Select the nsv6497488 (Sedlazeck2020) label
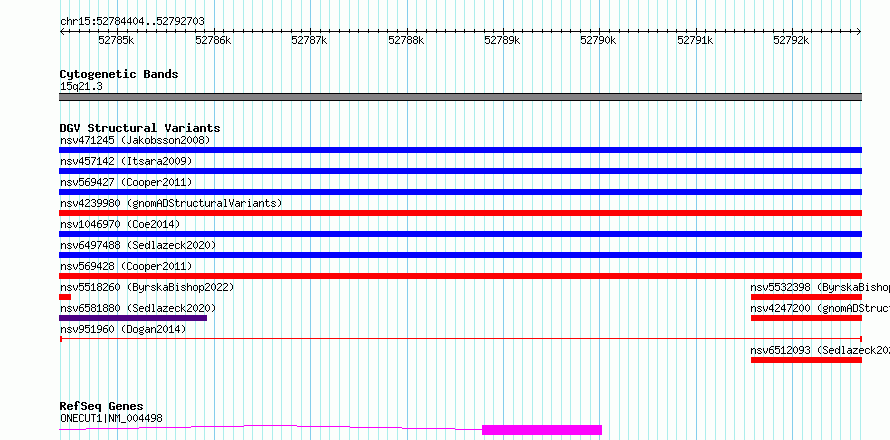The height and width of the screenshot is (440, 890). point(138,245)
